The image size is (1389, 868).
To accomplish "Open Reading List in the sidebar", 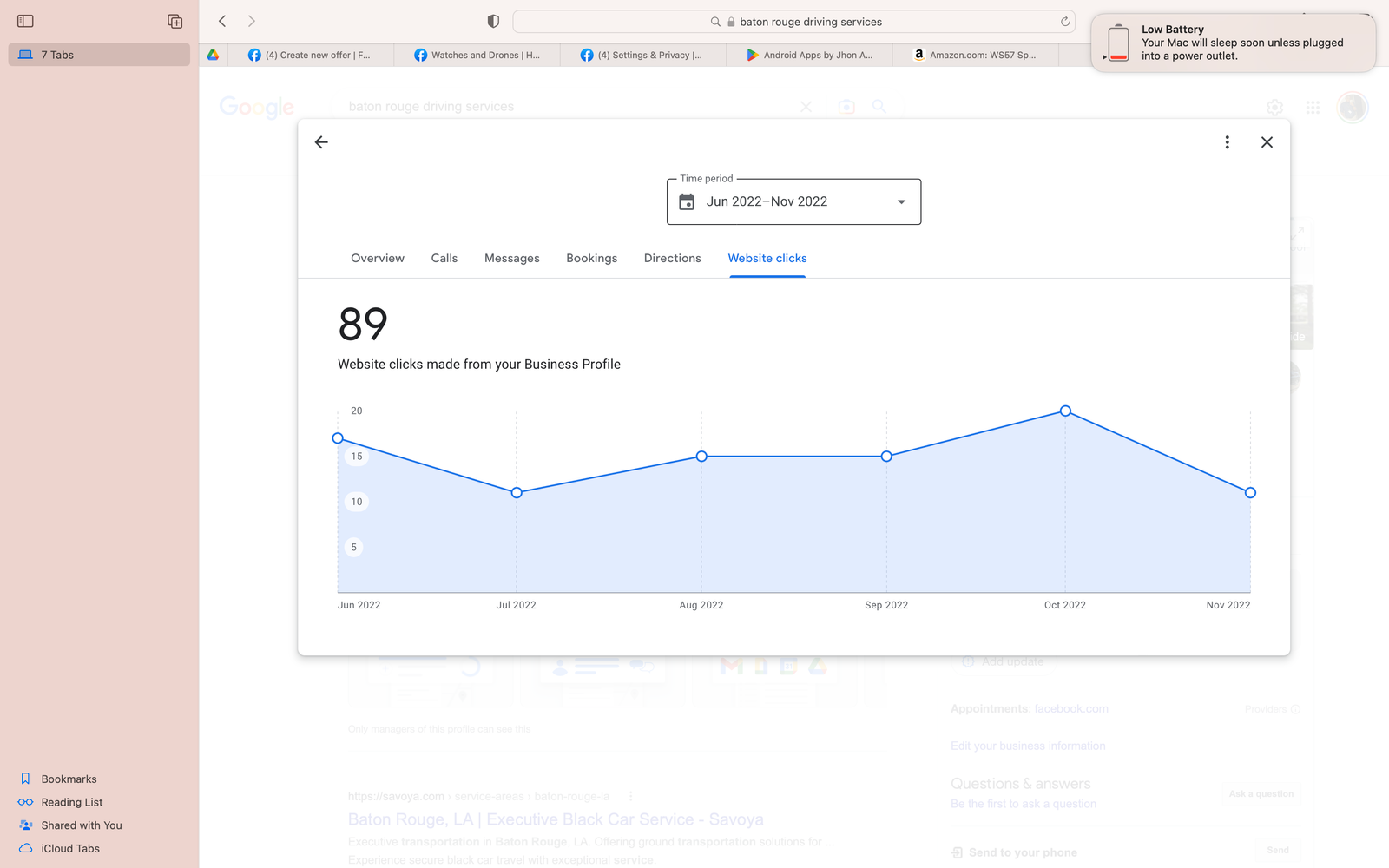I will coord(71,803).
